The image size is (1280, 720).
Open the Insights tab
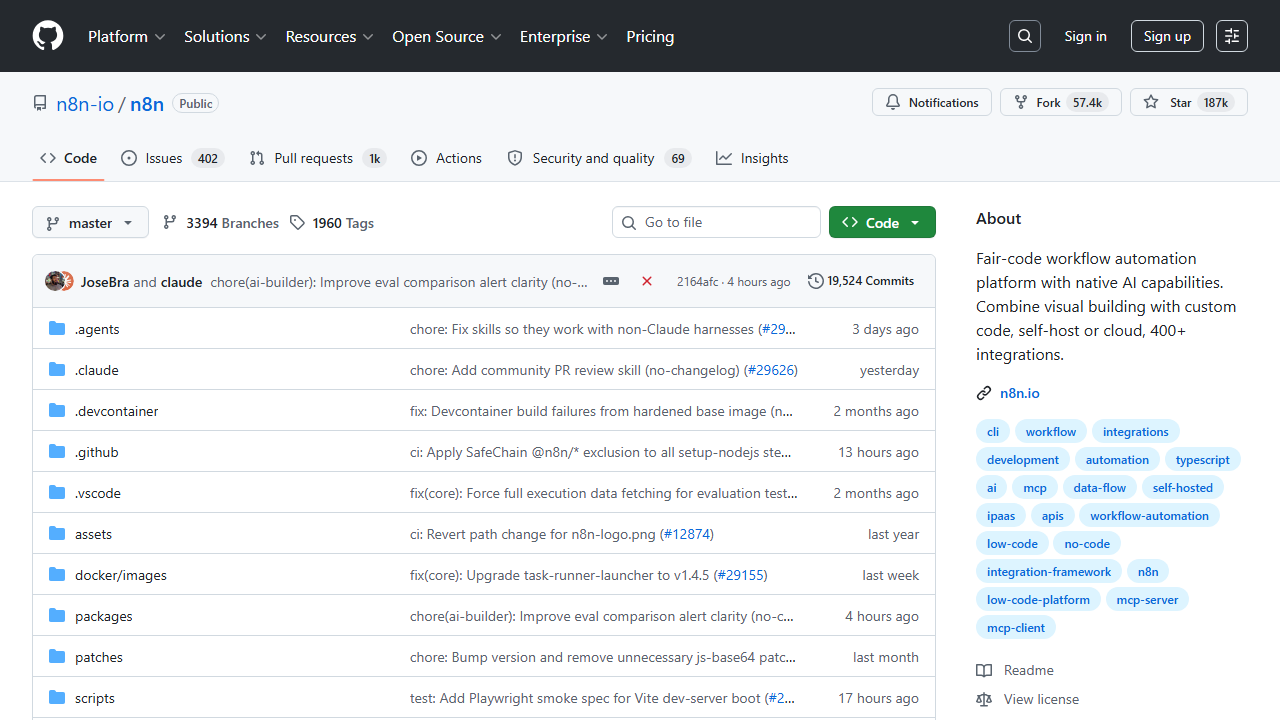(752, 158)
